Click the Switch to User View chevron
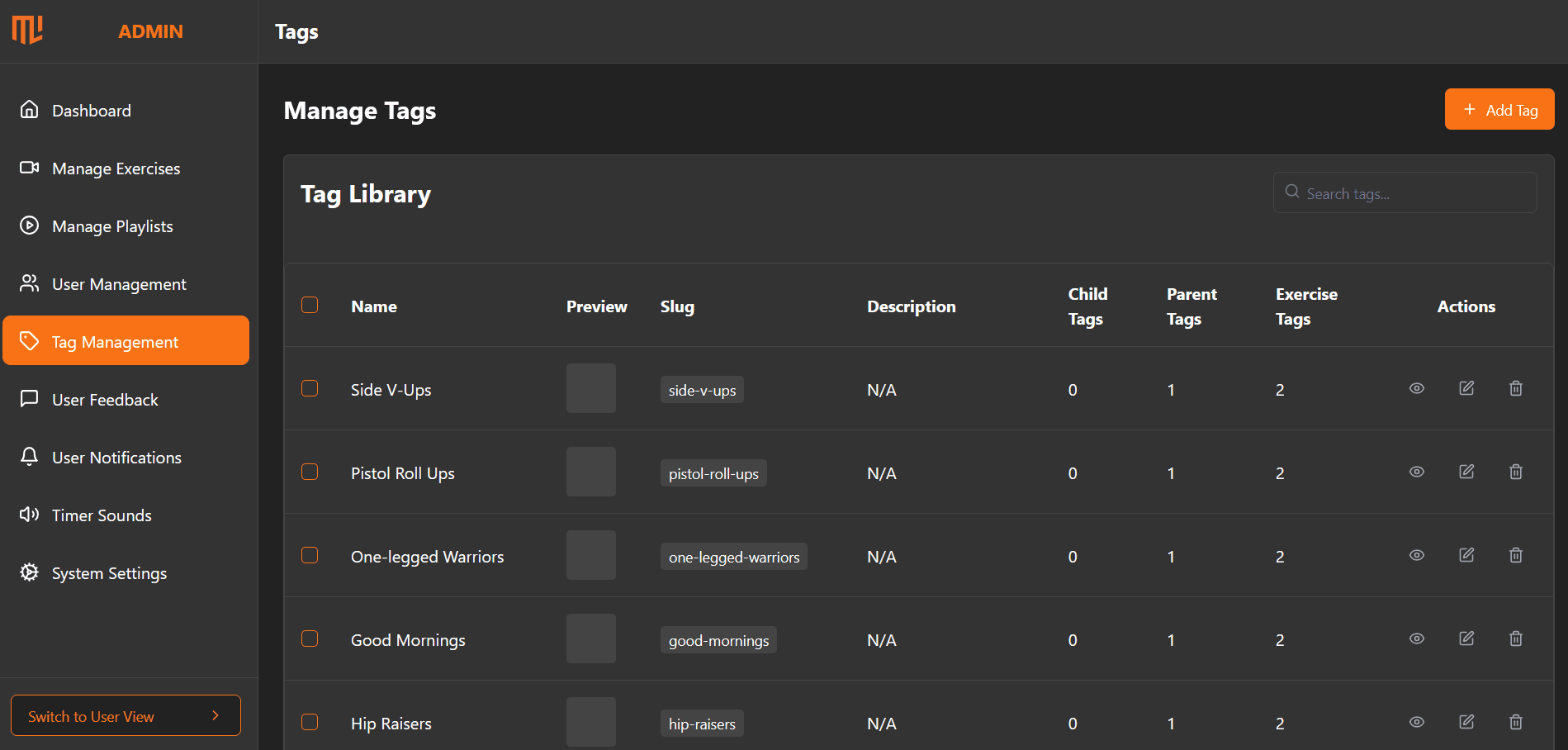Image resolution: width=1568 pixels, height=750 pixels. coord(216,715)
